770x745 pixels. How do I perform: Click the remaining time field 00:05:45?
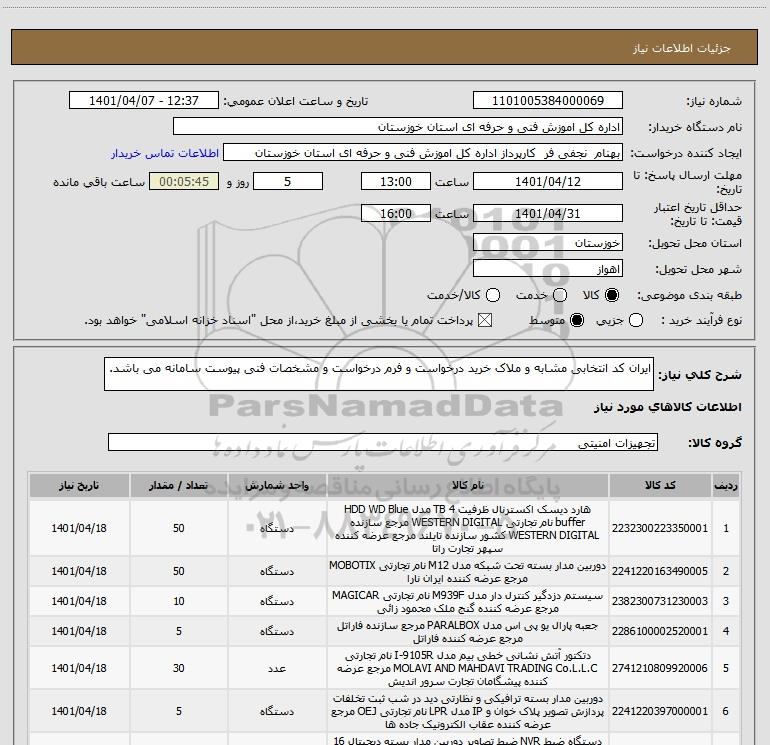[184, 181]
